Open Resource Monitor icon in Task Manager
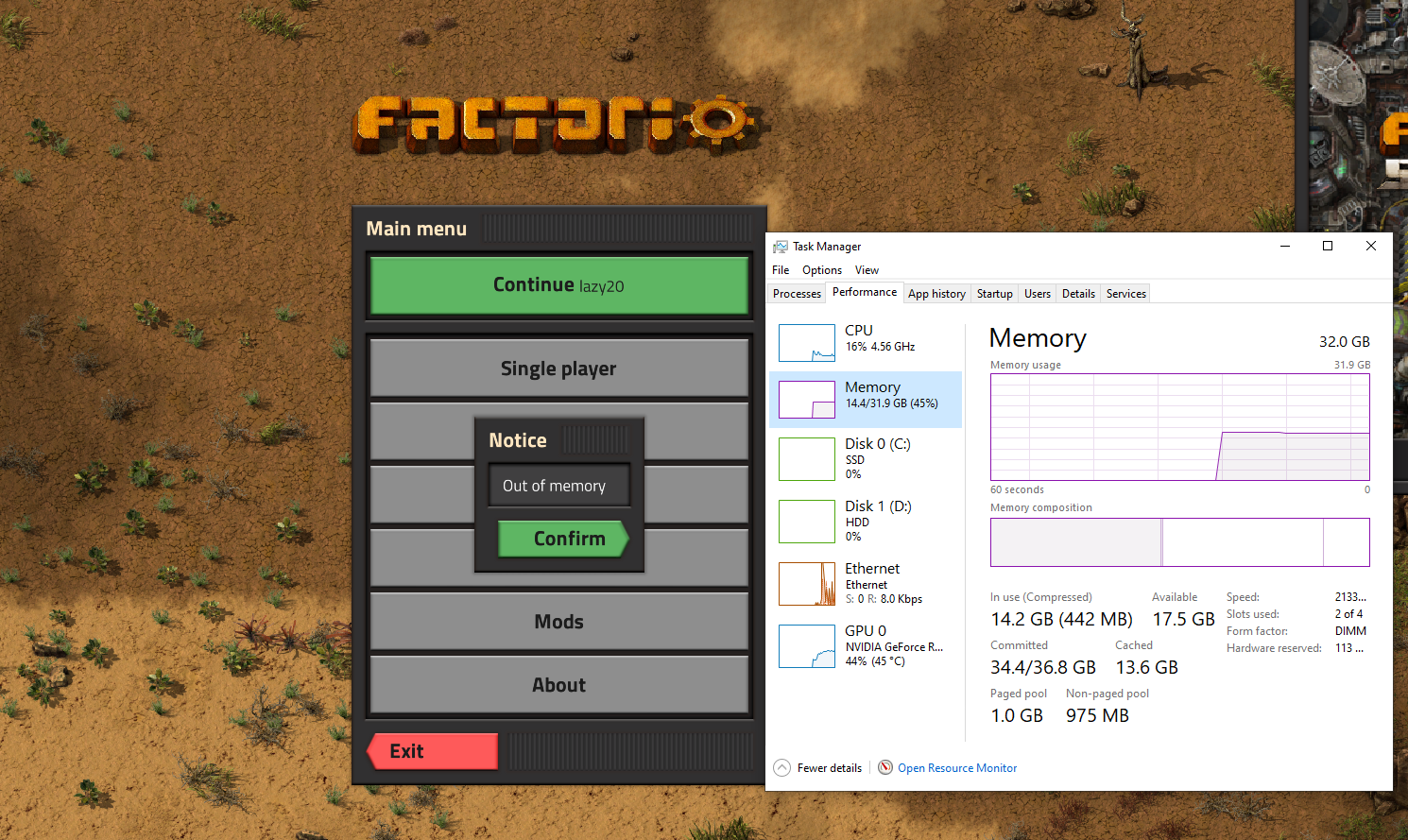1408x840 pixels. [885, 767]
